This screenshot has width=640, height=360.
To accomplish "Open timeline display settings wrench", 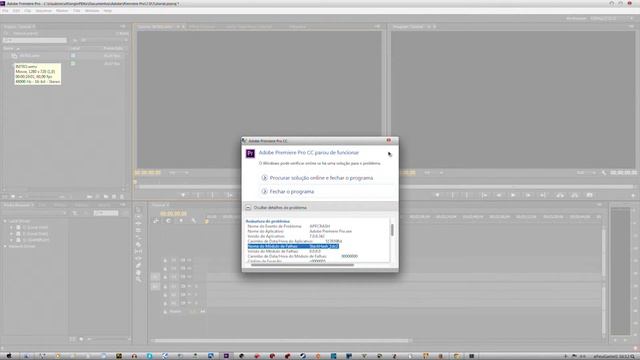I will 194,221.
